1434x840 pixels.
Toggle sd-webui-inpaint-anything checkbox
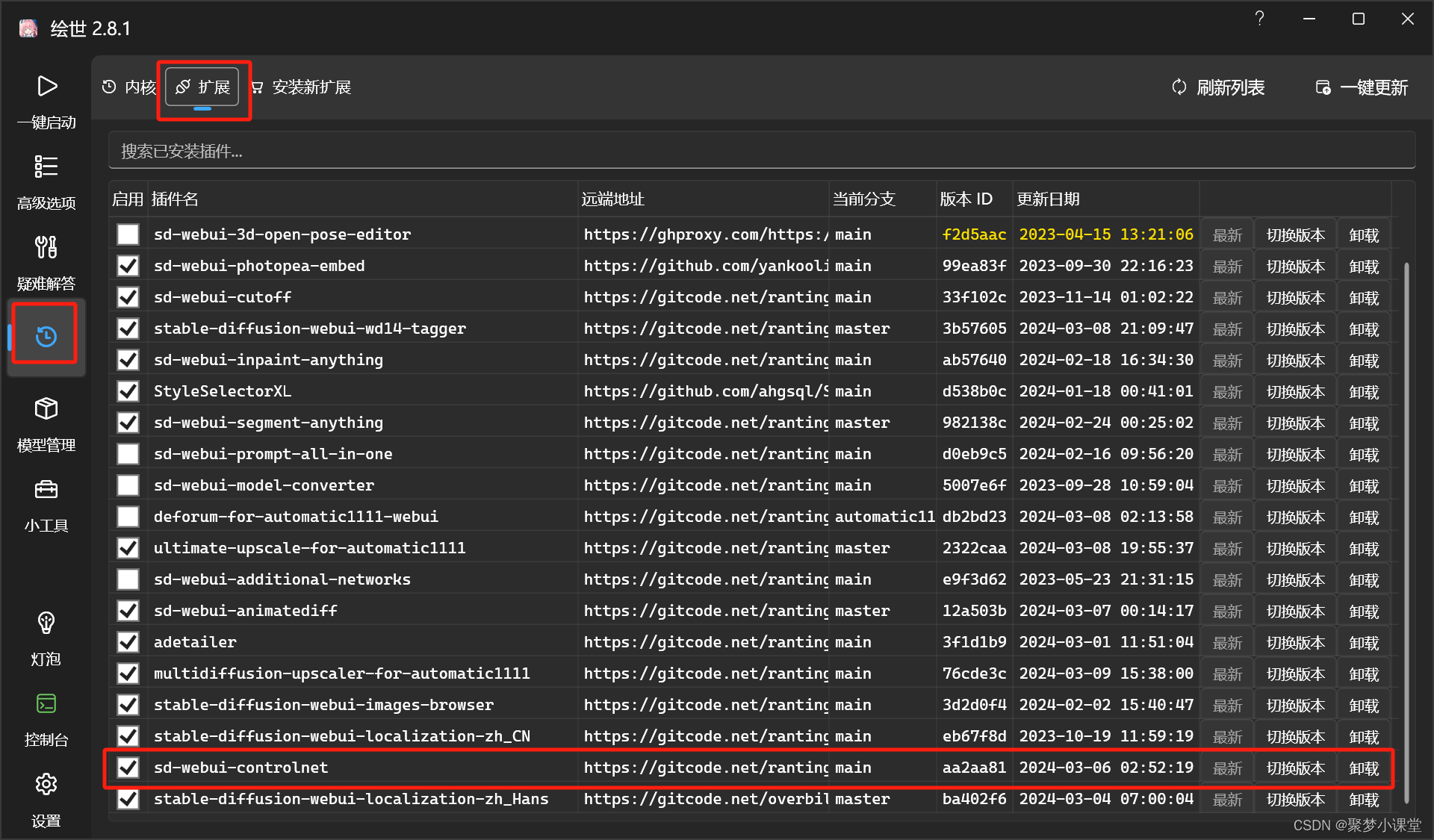[128, 360]
